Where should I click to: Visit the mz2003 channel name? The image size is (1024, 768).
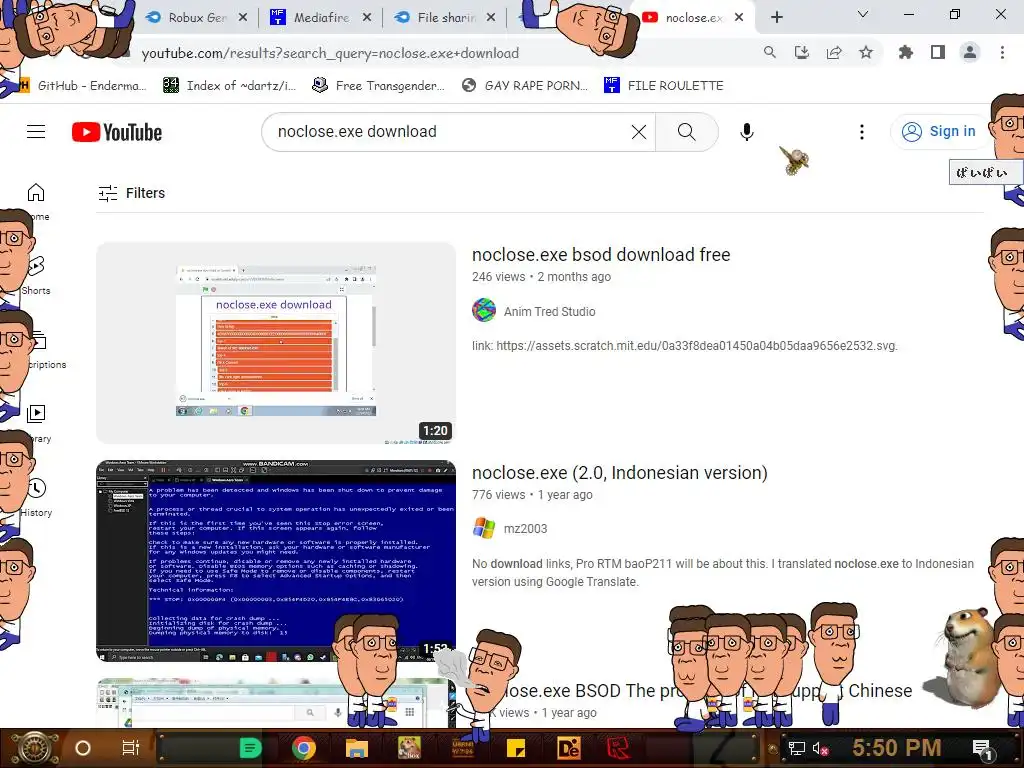(525, 528)
